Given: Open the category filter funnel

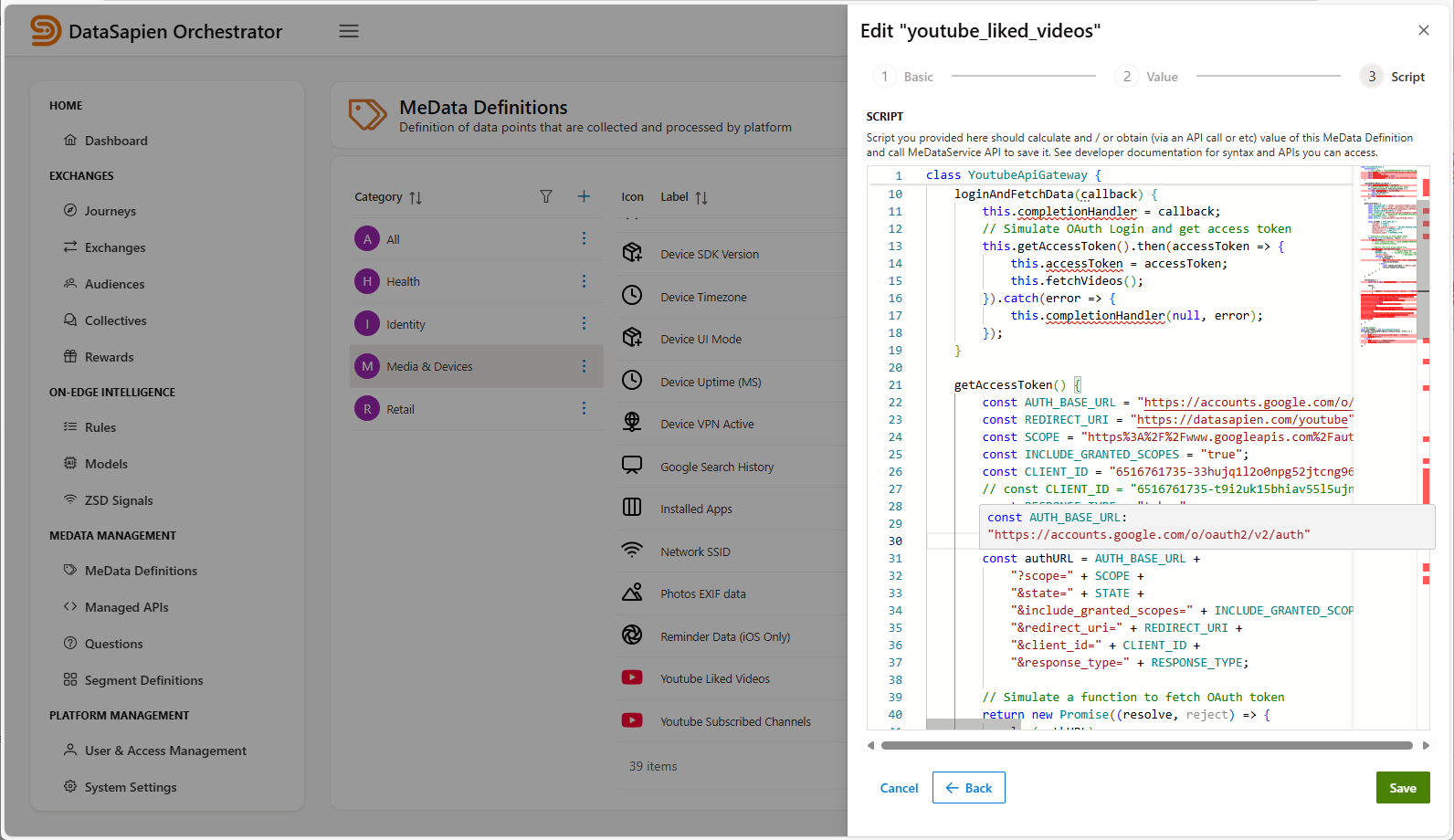Looking at the screenshot, I should [546, 196].
